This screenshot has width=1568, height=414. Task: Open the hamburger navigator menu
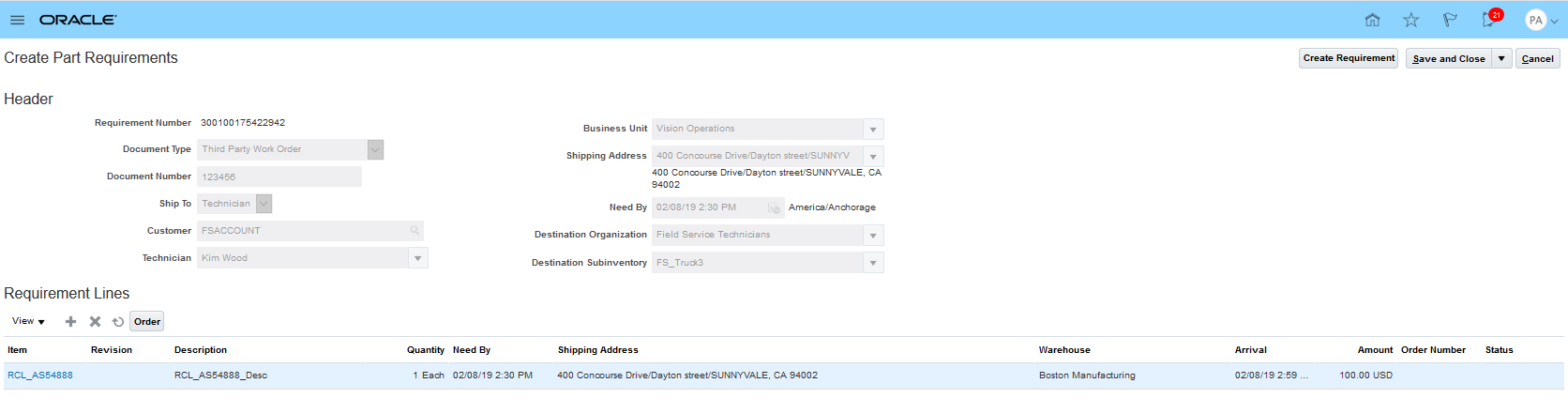(x=17, y=20)
